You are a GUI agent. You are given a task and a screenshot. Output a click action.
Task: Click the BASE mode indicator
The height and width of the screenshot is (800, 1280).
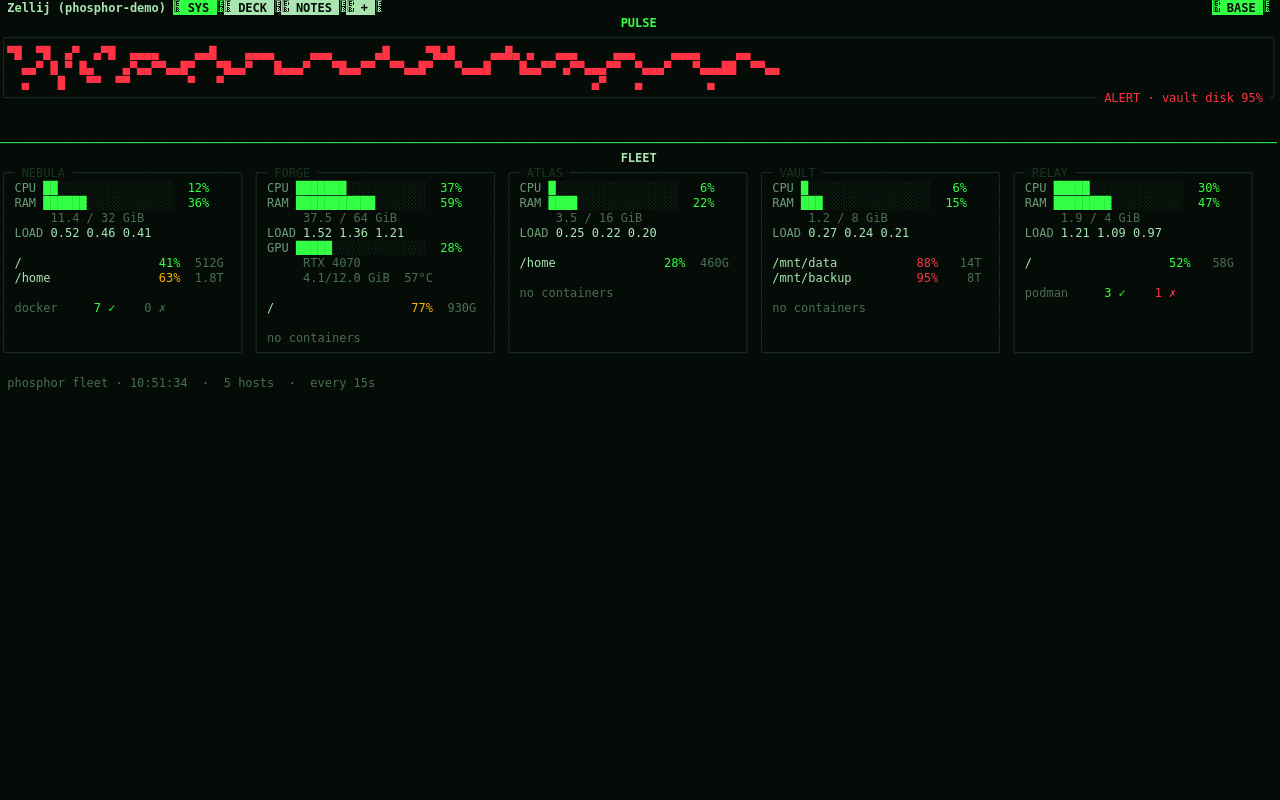1241,8
